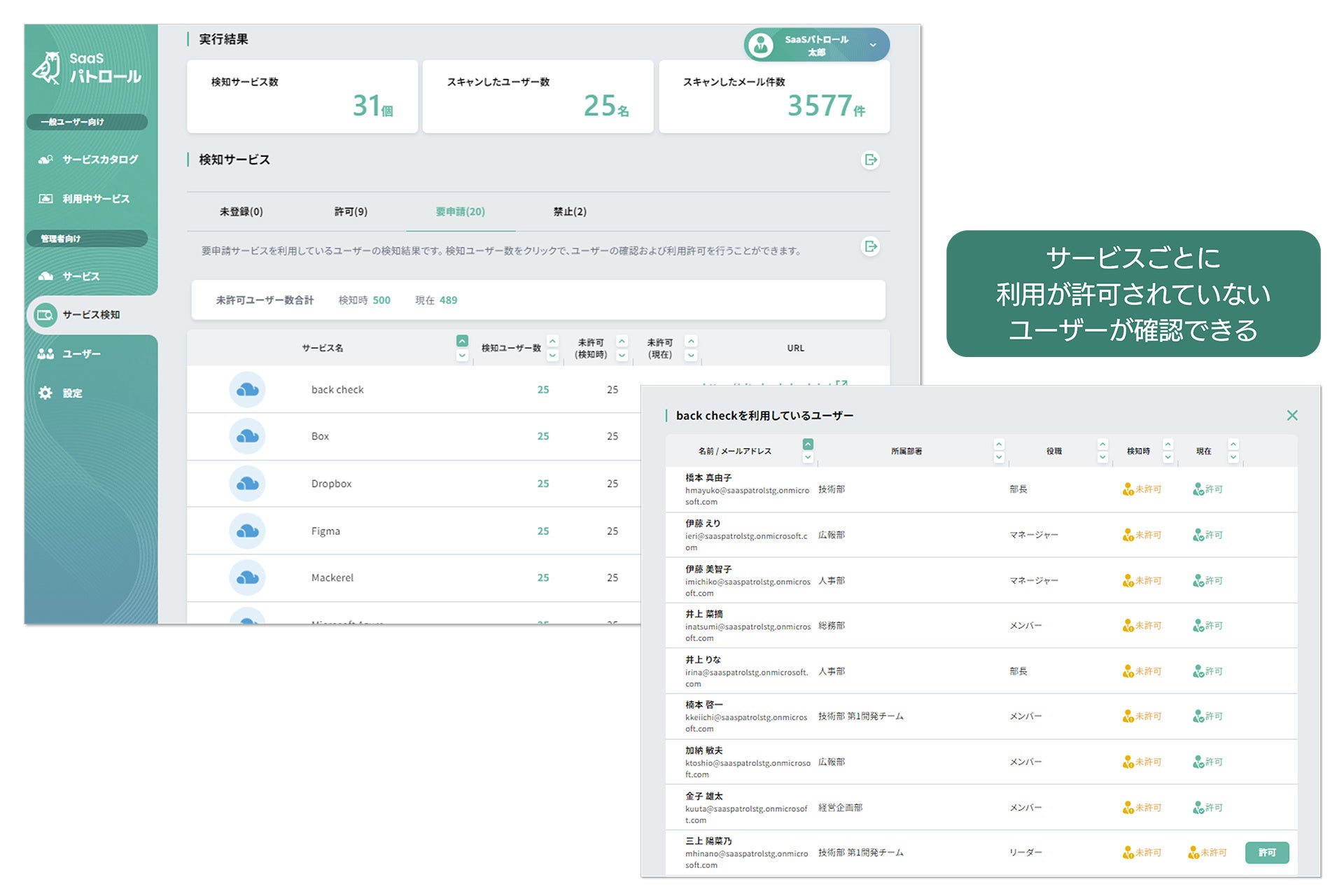The image size is (1344, 896).
Task: Sort サービス名 ascending using the up arrow
Action: click(x=462, y=342)
